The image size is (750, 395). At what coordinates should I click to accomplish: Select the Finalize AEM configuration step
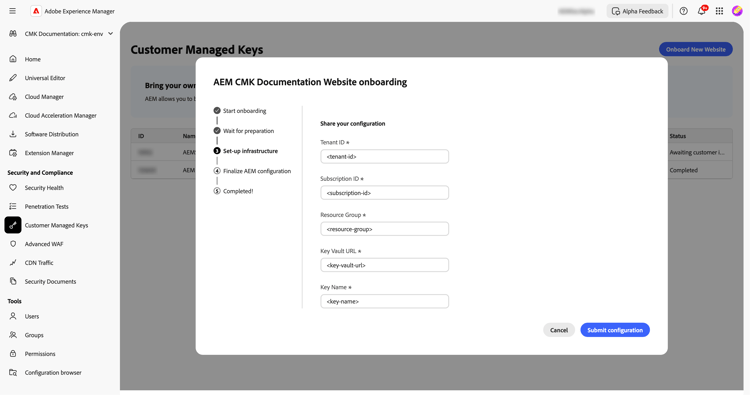pos(252,171)
